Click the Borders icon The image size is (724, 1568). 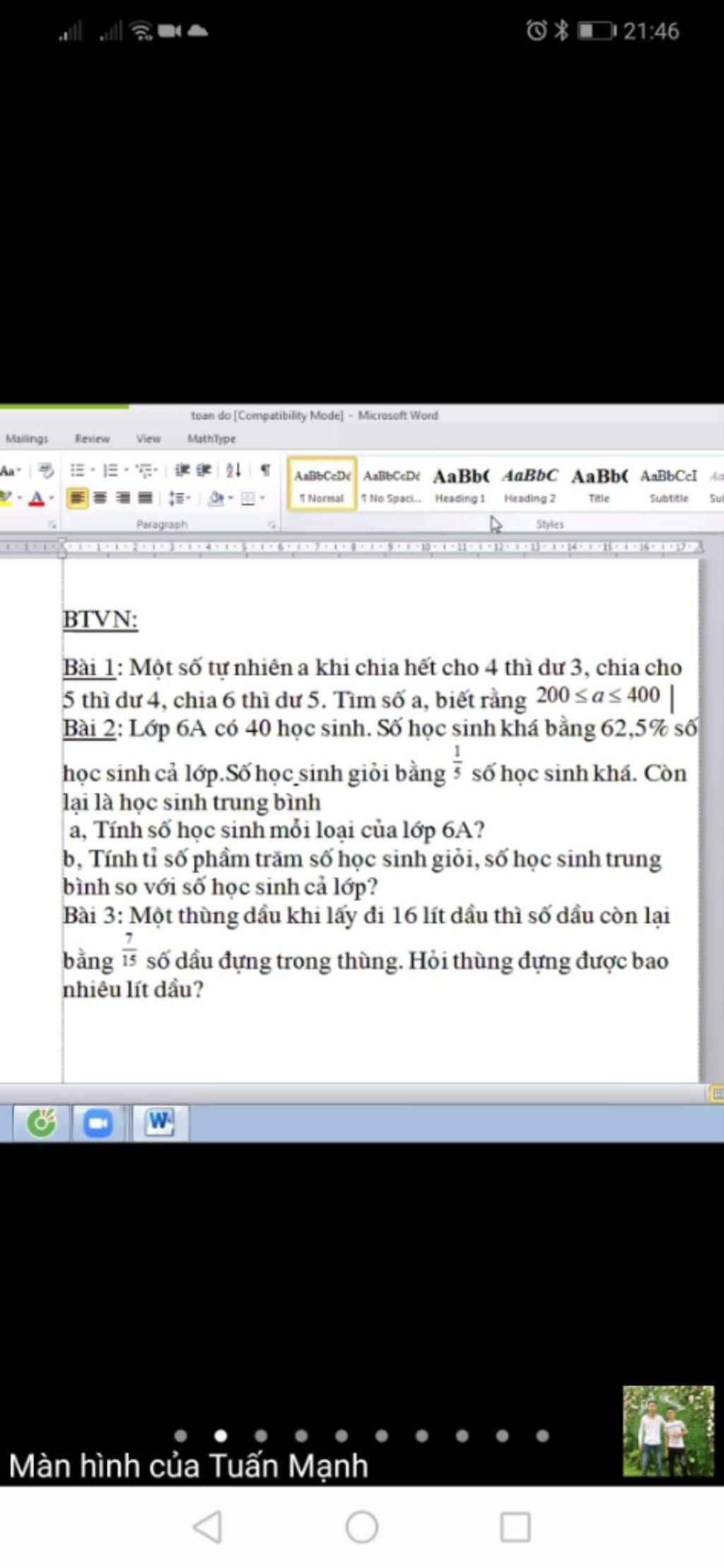click(x=248, y=499)
